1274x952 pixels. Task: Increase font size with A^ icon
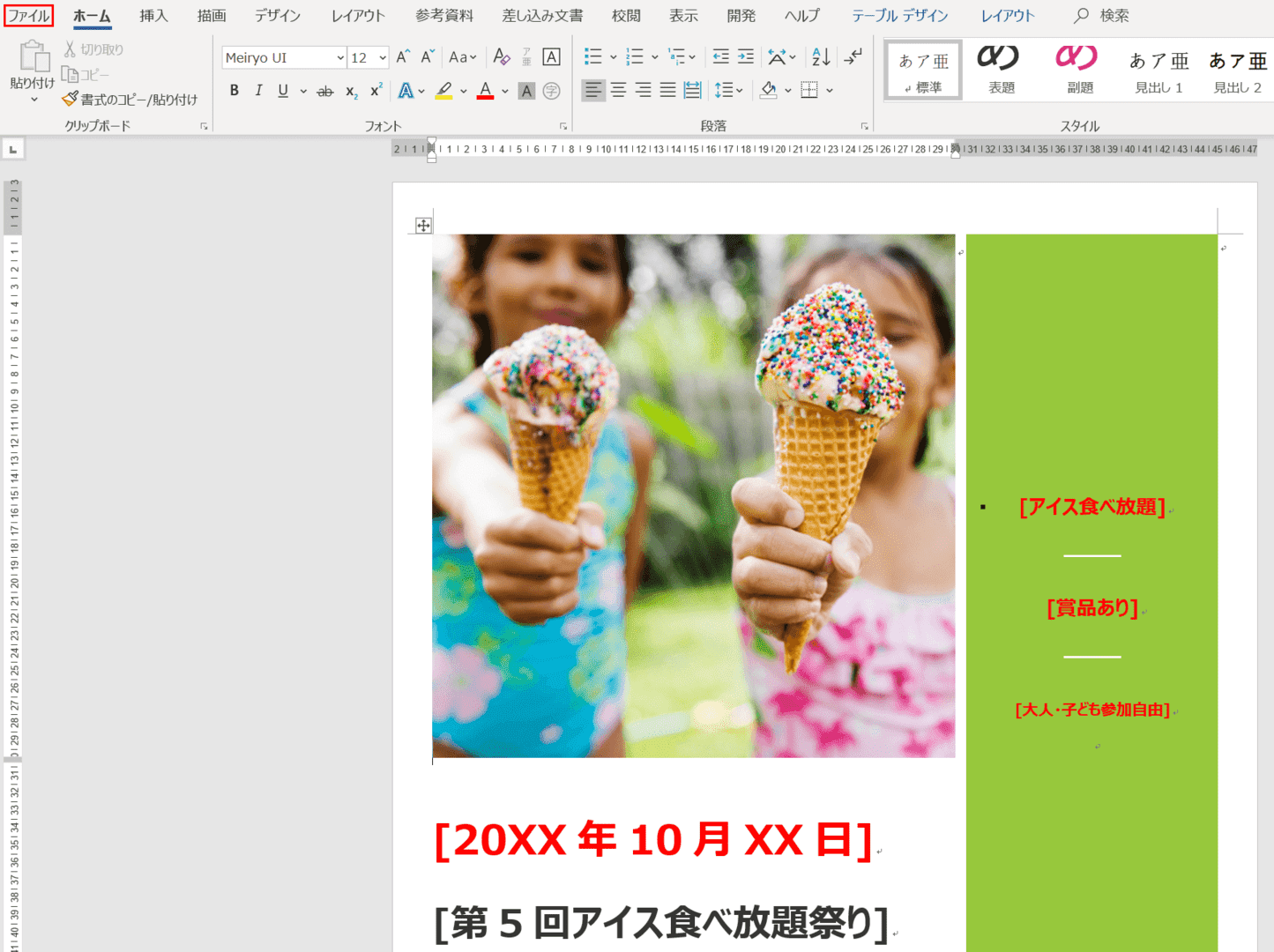click(x=403, y=57)
